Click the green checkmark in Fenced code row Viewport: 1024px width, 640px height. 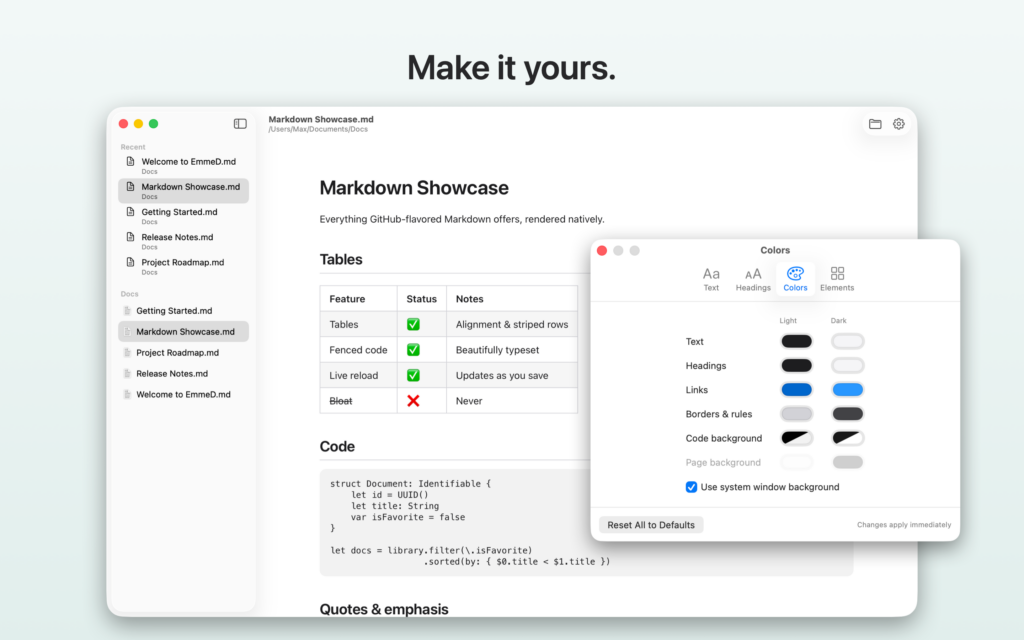coord(413,349)
